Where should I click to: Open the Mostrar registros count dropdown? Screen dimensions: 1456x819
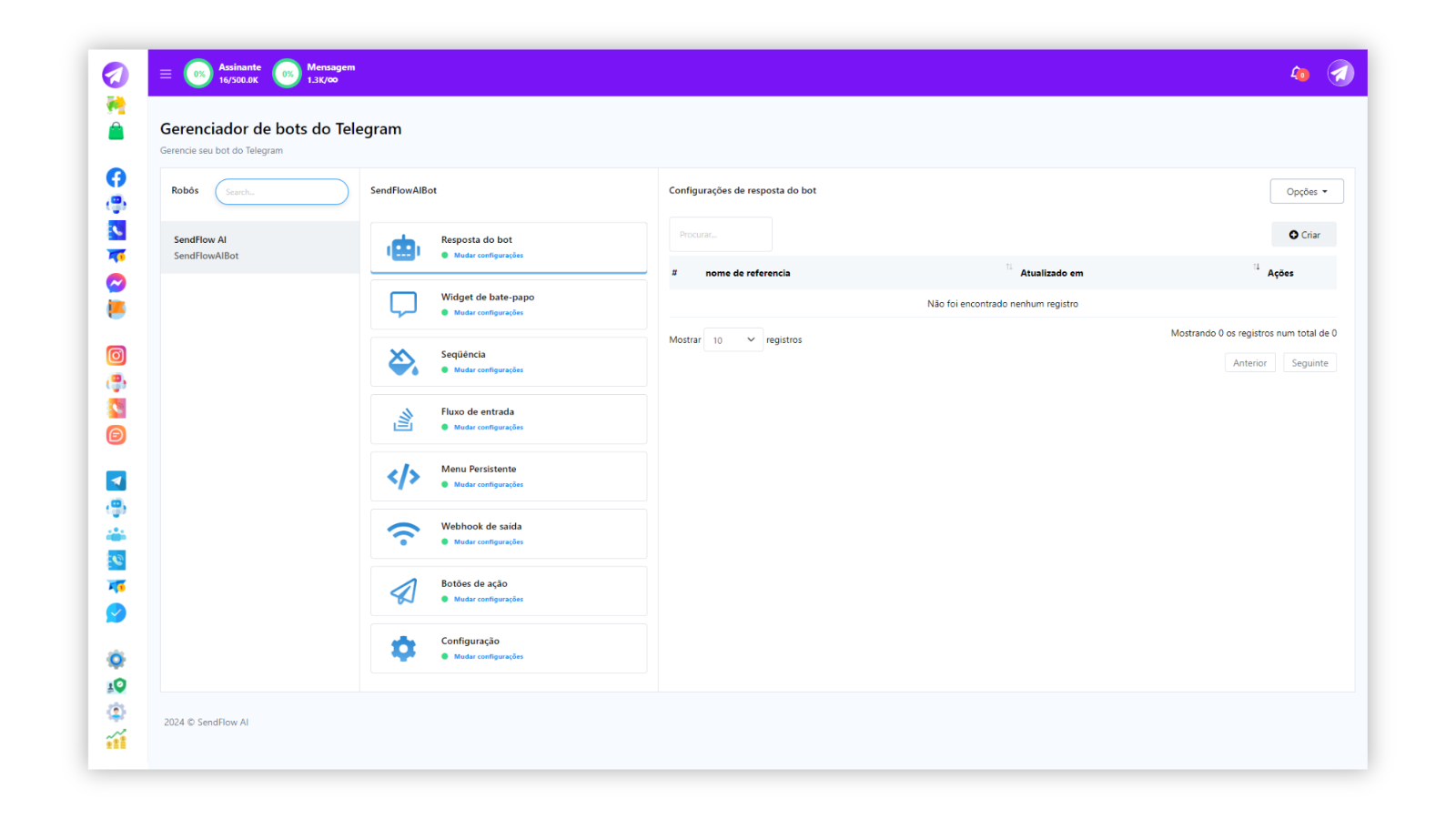click(x=733, y=339)
